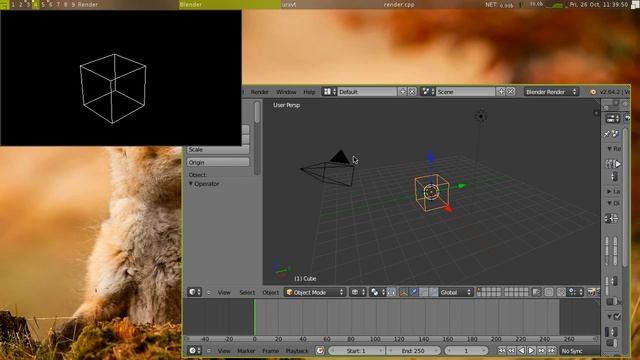Select the render.cpp window in taskbar

399,4
